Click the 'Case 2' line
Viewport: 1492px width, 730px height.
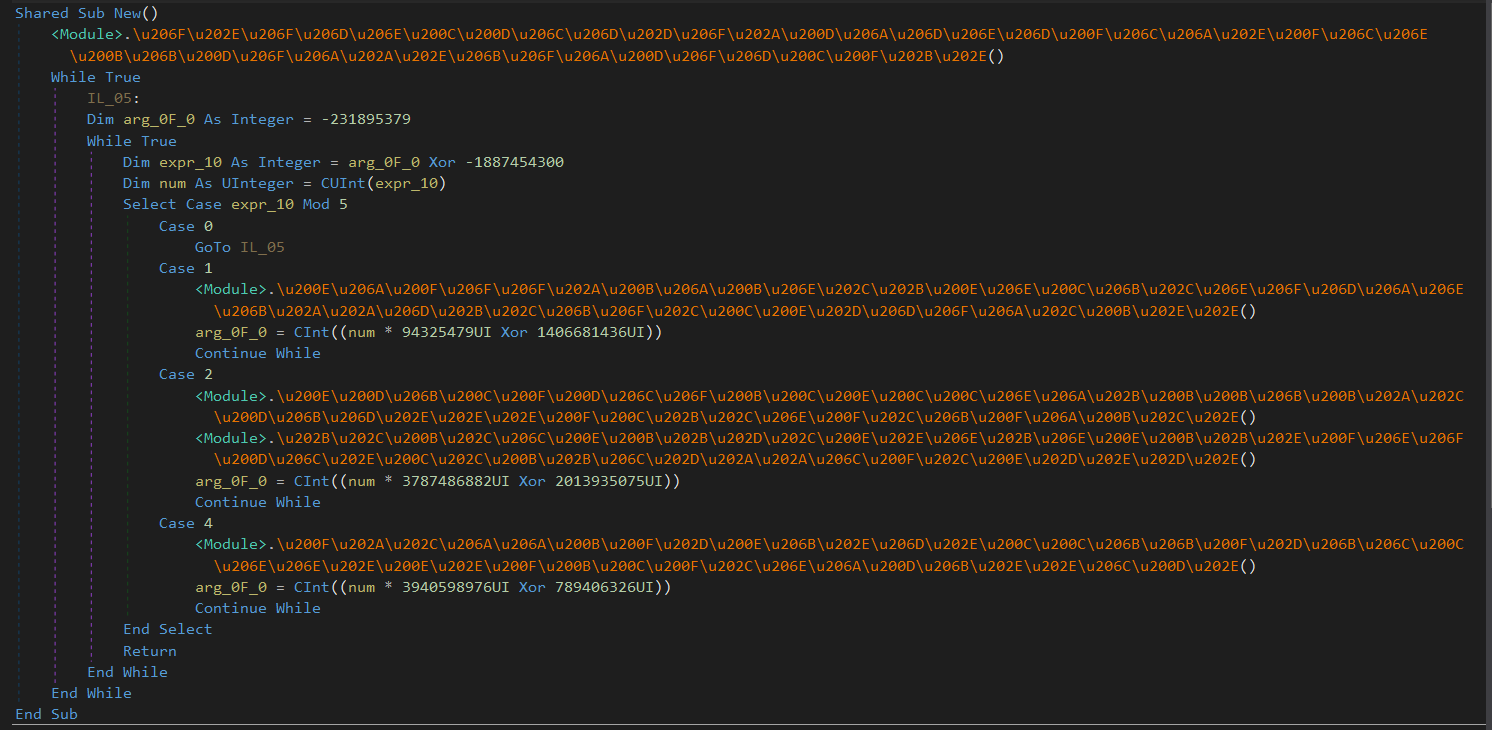coord(186,374)
